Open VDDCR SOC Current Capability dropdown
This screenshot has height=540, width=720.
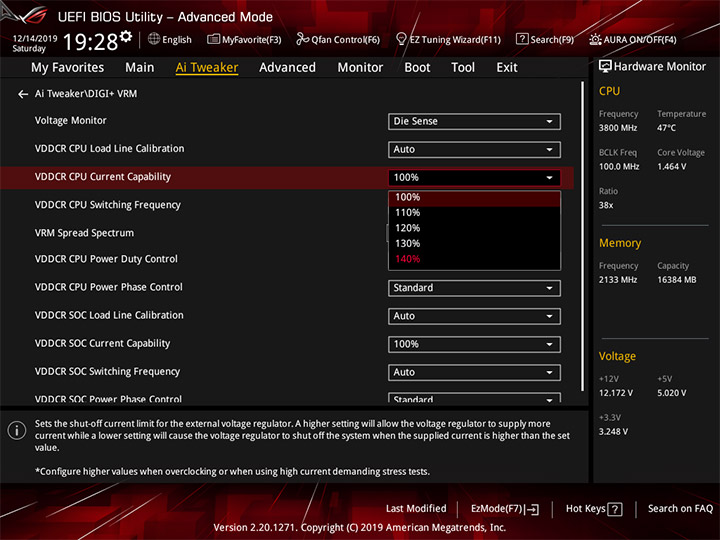(474, 344)
